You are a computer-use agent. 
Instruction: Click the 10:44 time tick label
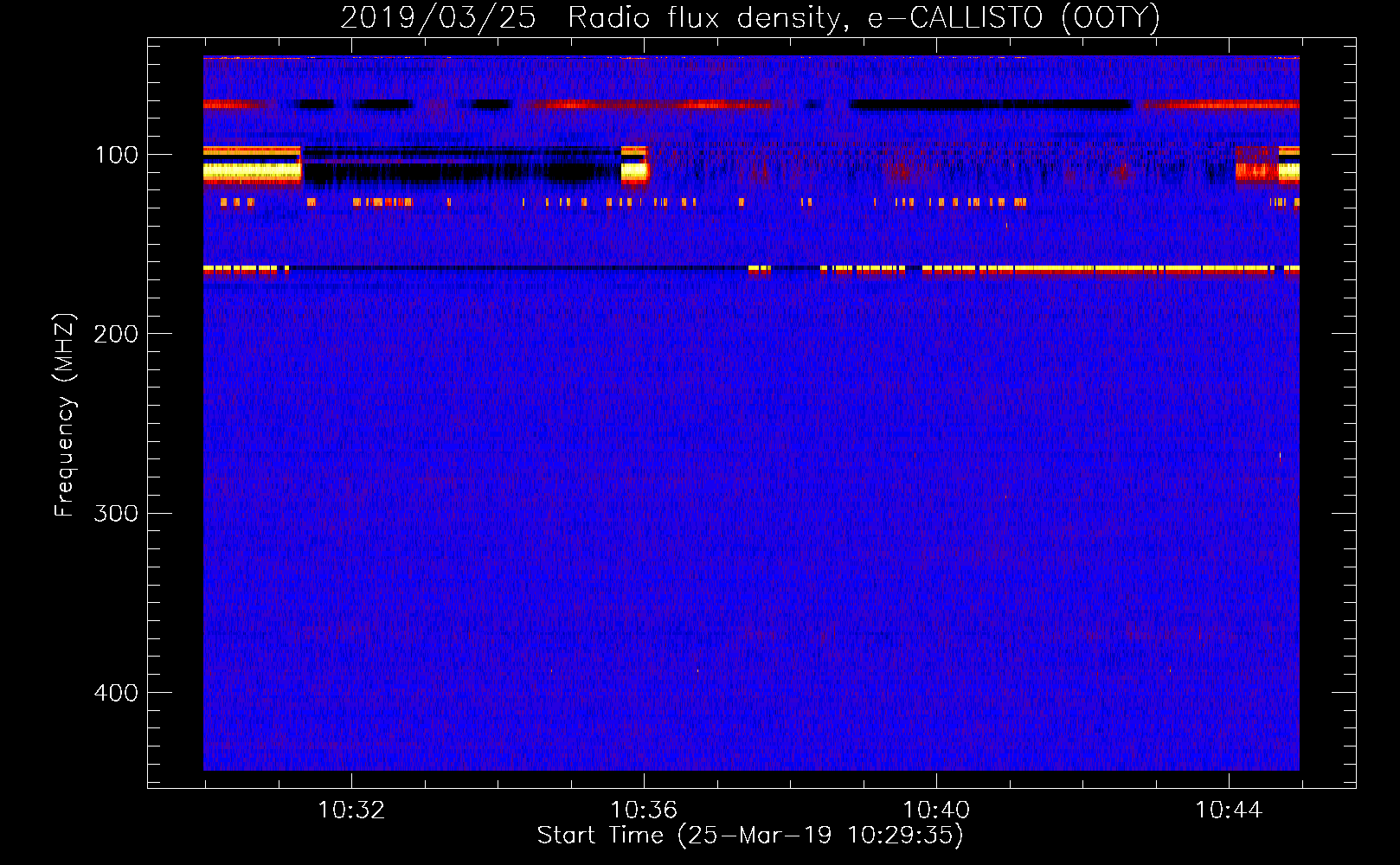[1229, 811]
